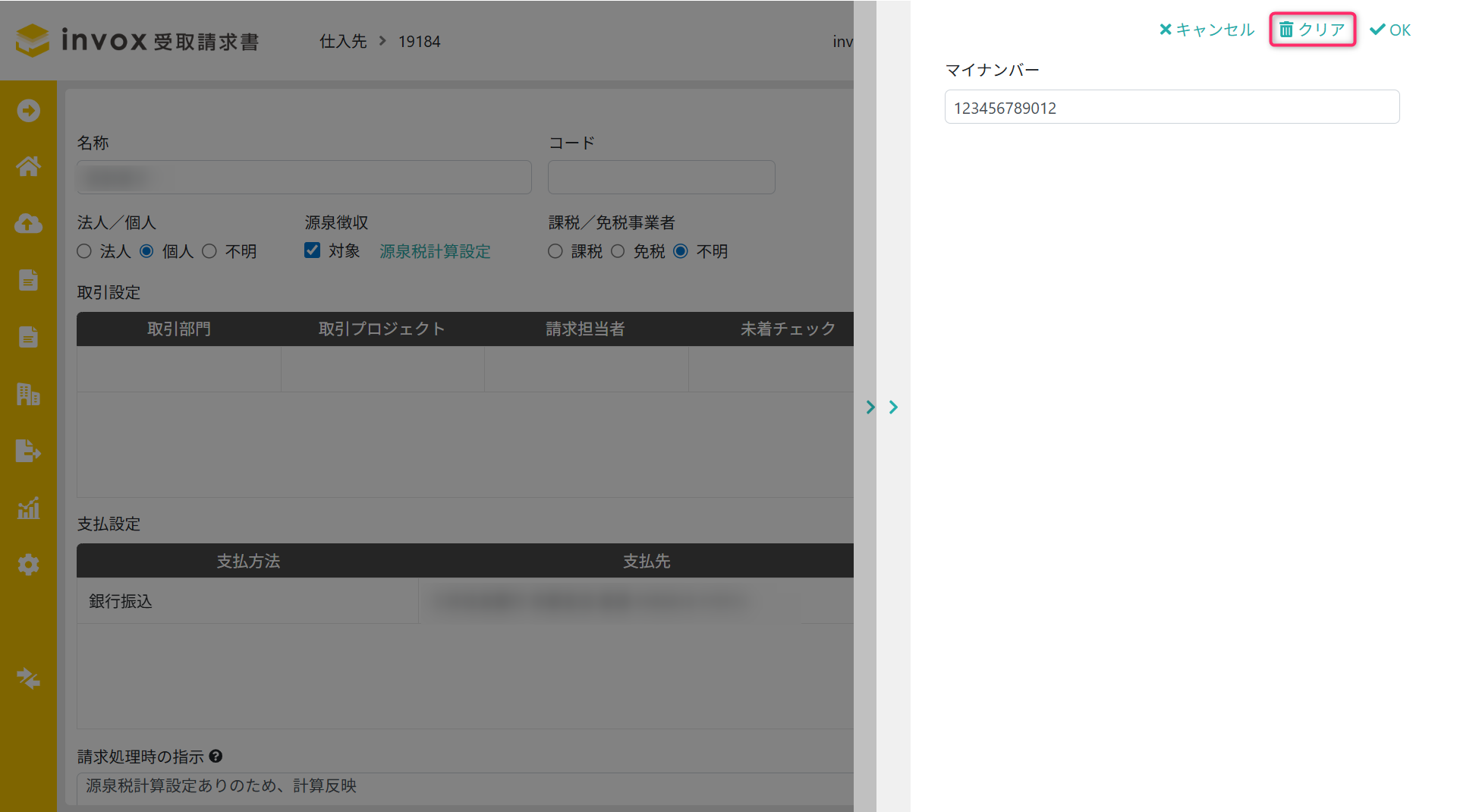Toggle the 源泉徴収 対象 checkbox
The width and height of the screenshot is (1457, 812).
coord(312,250)
